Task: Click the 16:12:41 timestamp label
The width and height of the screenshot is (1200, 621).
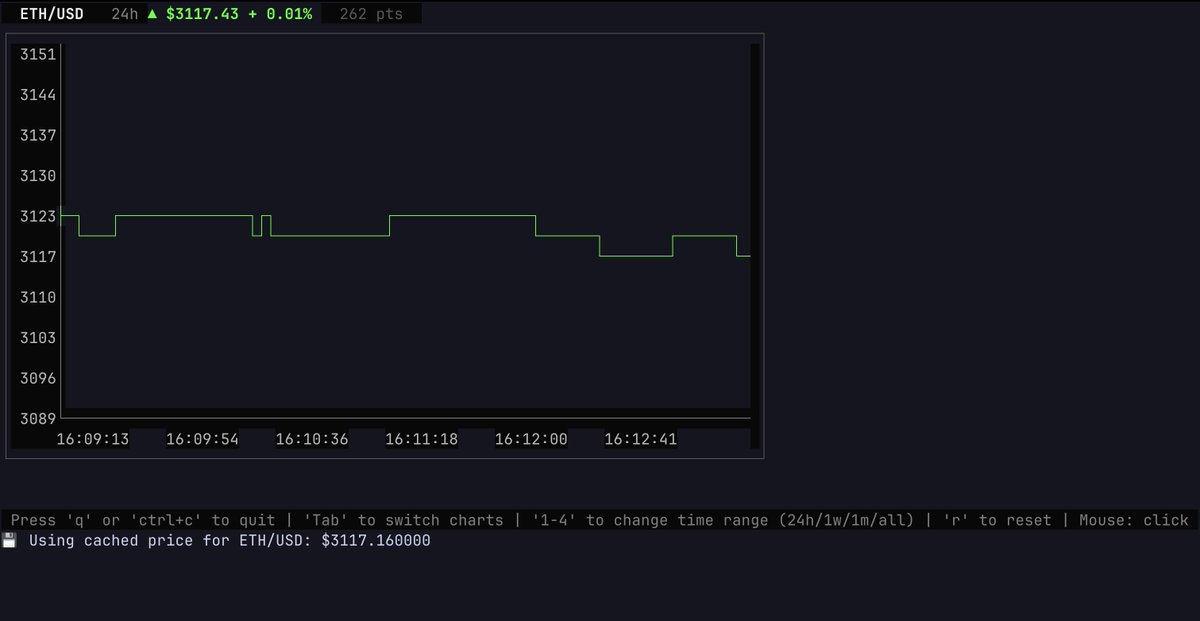Action: coord(640,438)
